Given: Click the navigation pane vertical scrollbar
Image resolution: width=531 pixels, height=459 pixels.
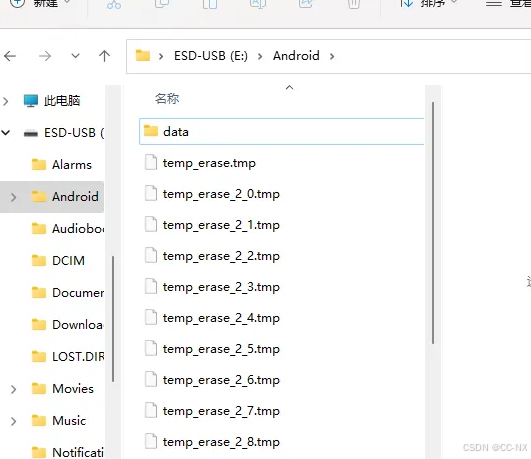Looking at the screenshot, I should pyautogui.click(x=113, y=319).
